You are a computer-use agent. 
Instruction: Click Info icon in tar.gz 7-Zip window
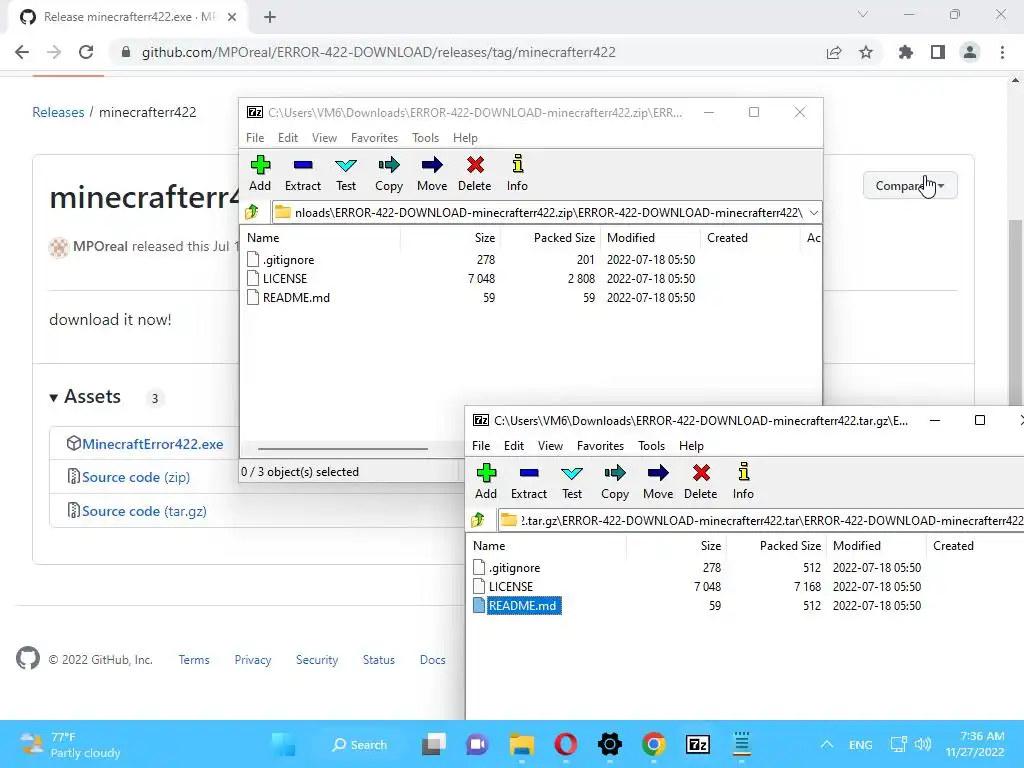point(743,473)
